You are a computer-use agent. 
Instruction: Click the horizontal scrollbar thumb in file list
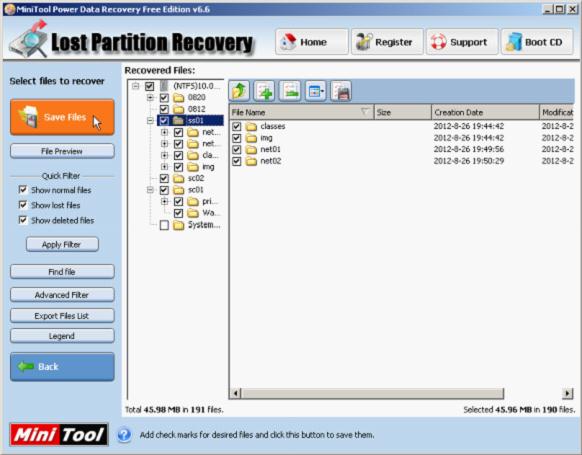coord(372,393)
